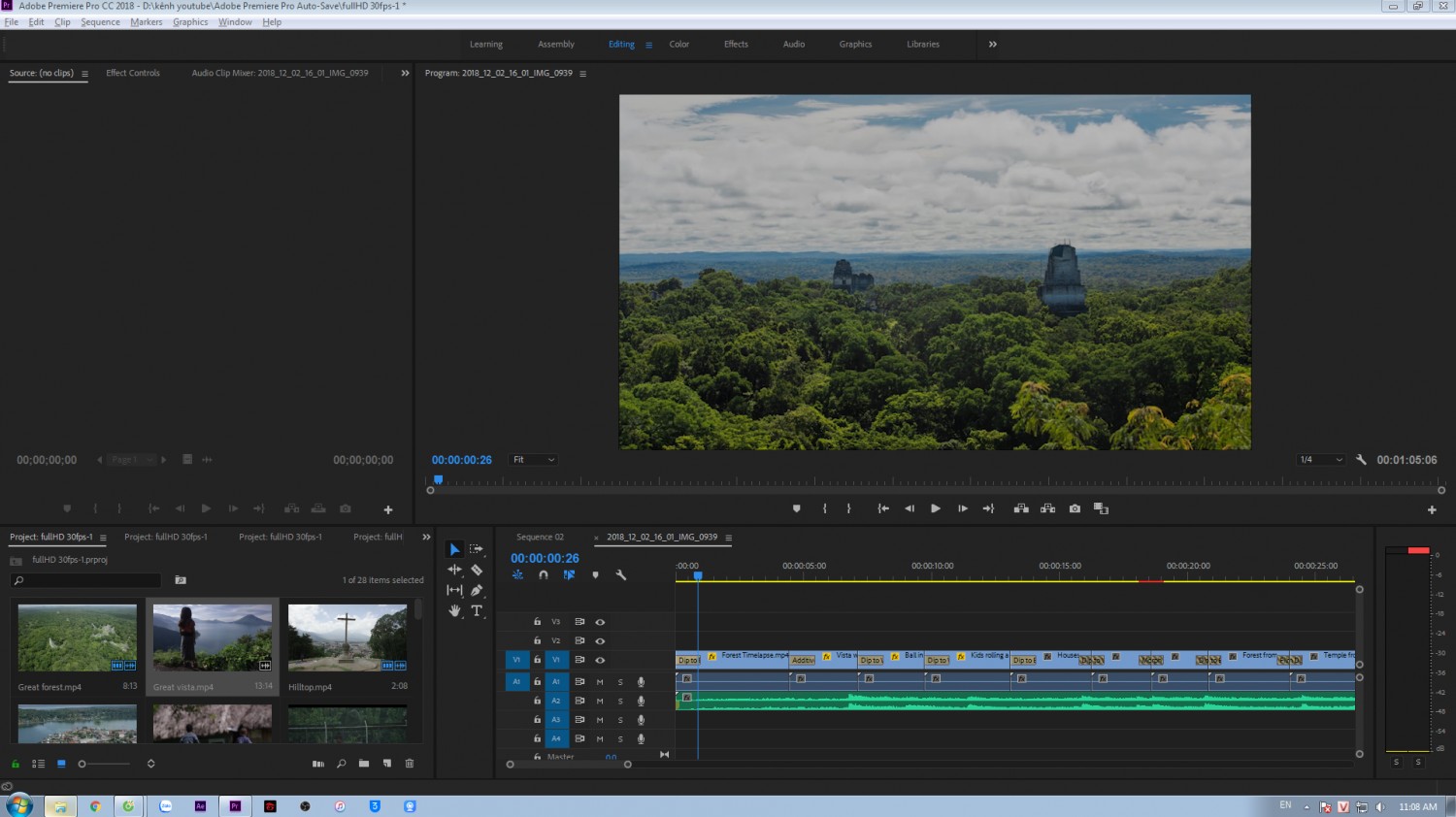
Task: Open Program monitor button editor plus
Action: [1432, 509]
